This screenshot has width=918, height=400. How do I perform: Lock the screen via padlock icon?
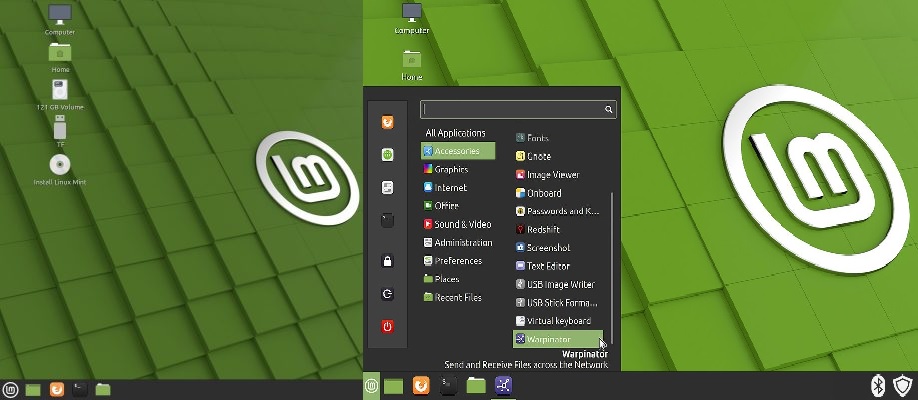(x=387, y=261)
